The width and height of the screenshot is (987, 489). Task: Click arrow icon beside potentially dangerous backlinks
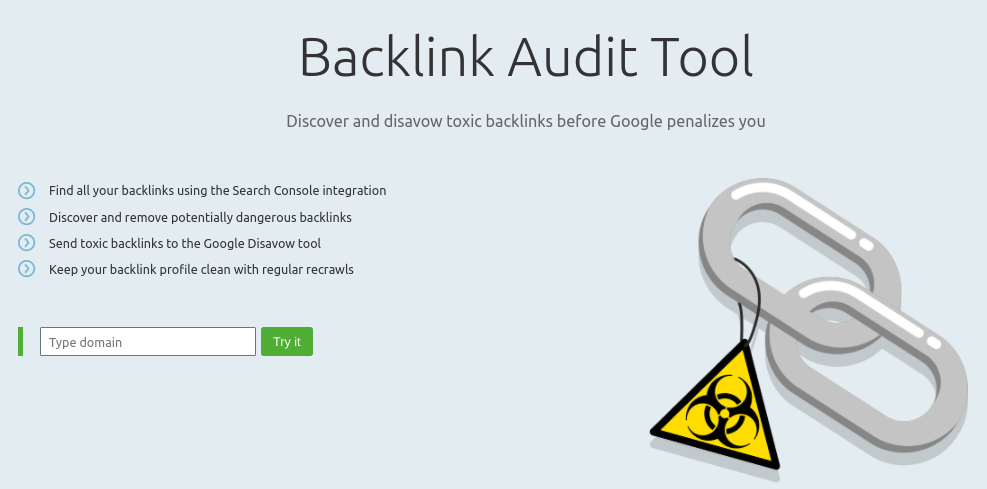(26, 217)
